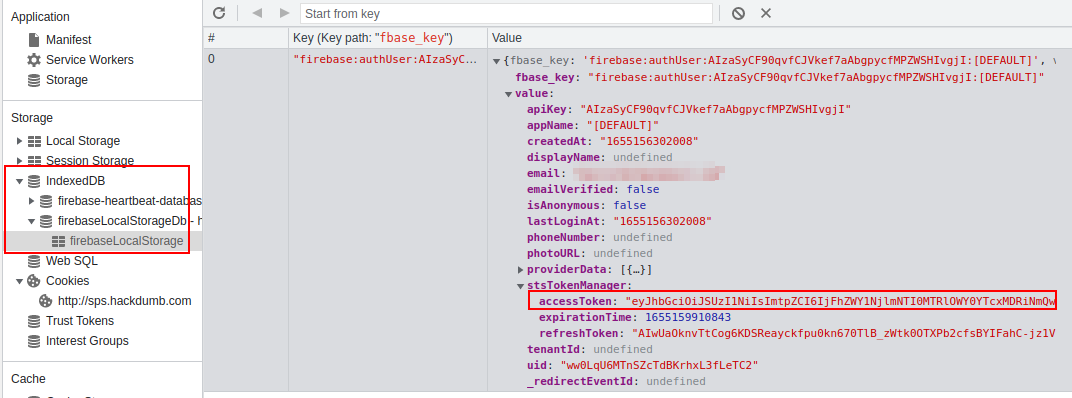Click the Service Workers gear icon
Viewport: 1072px width, 398px height.
(x=34, y=59)
